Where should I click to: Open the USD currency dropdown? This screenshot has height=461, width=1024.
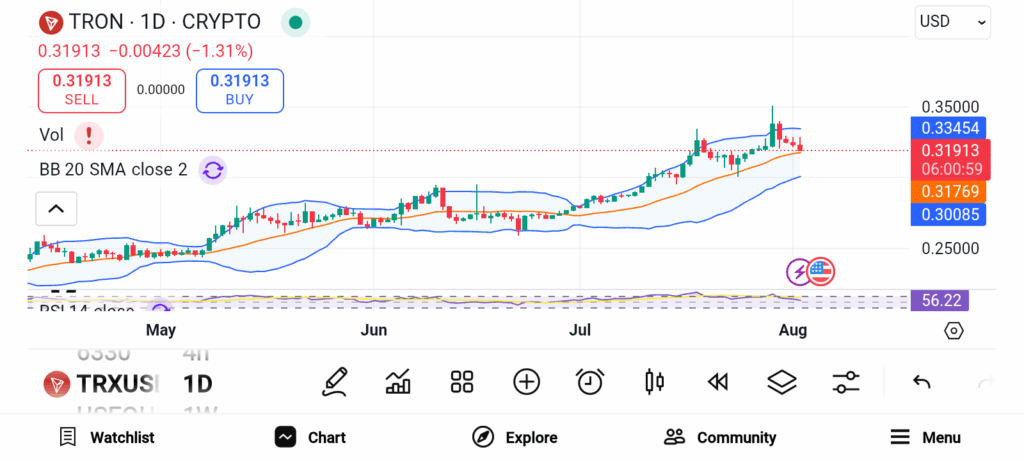coord(952,21)
